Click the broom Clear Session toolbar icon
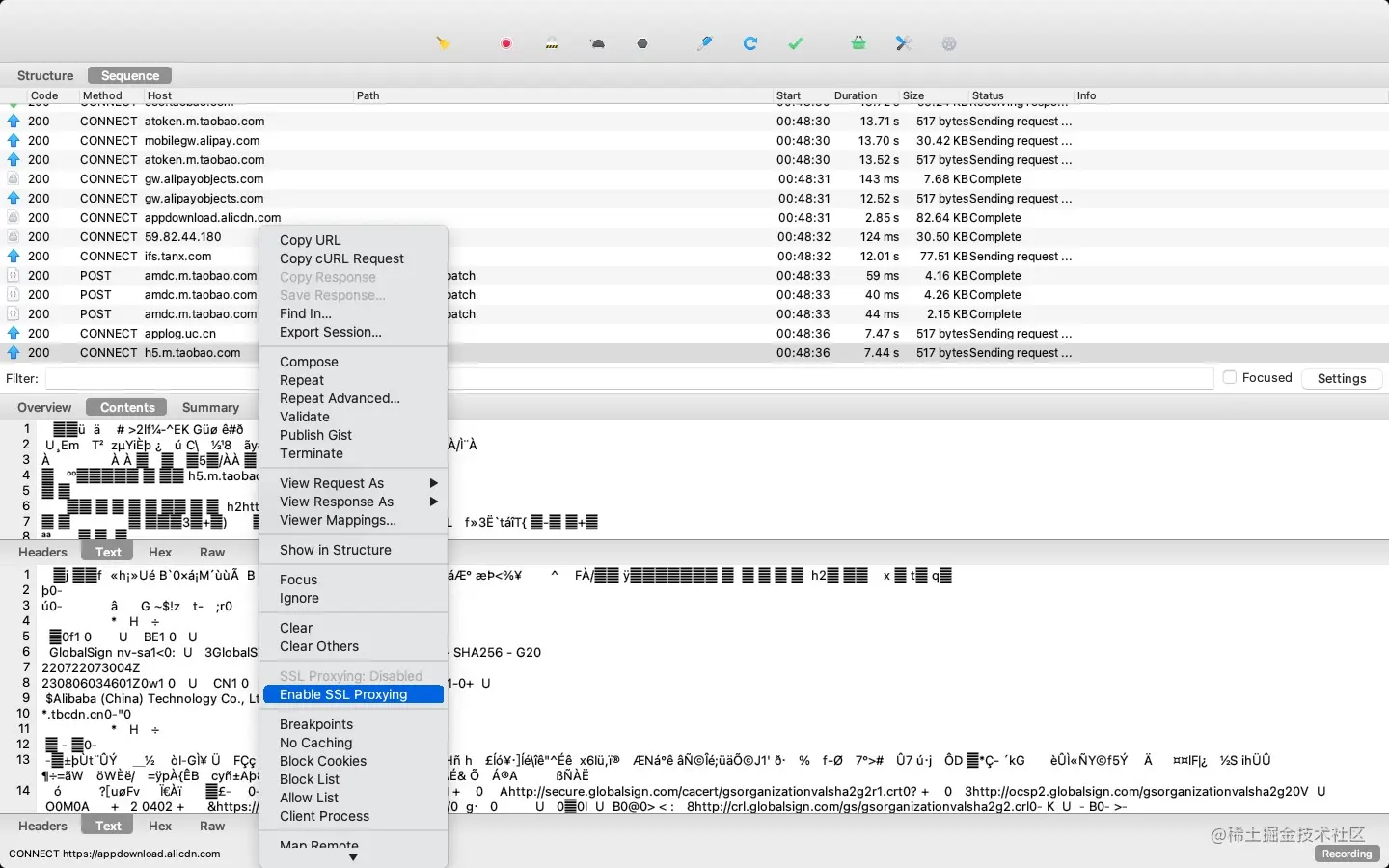 tap(444, 43)
